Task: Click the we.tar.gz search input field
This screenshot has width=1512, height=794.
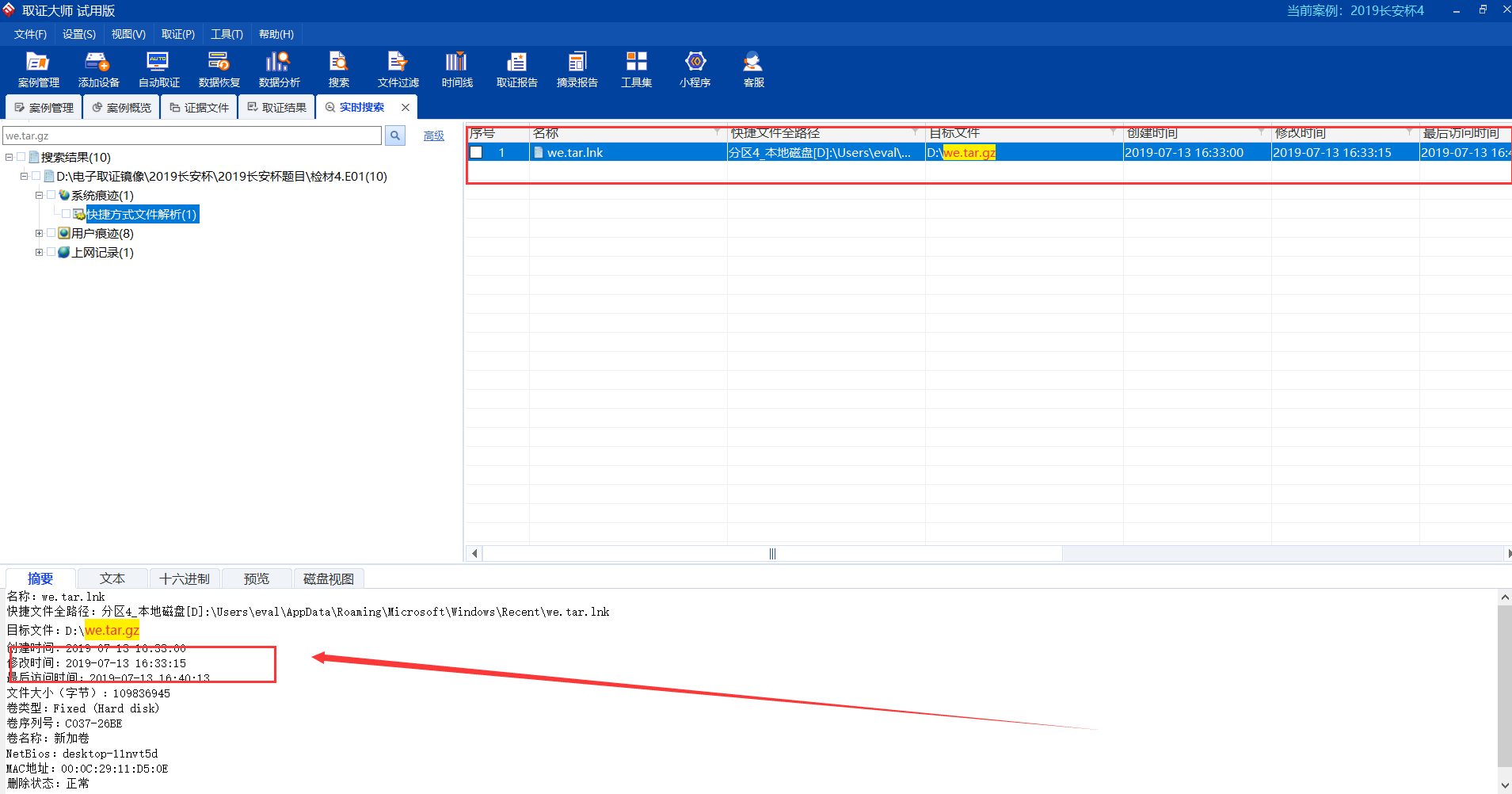Action: point(192,136)
